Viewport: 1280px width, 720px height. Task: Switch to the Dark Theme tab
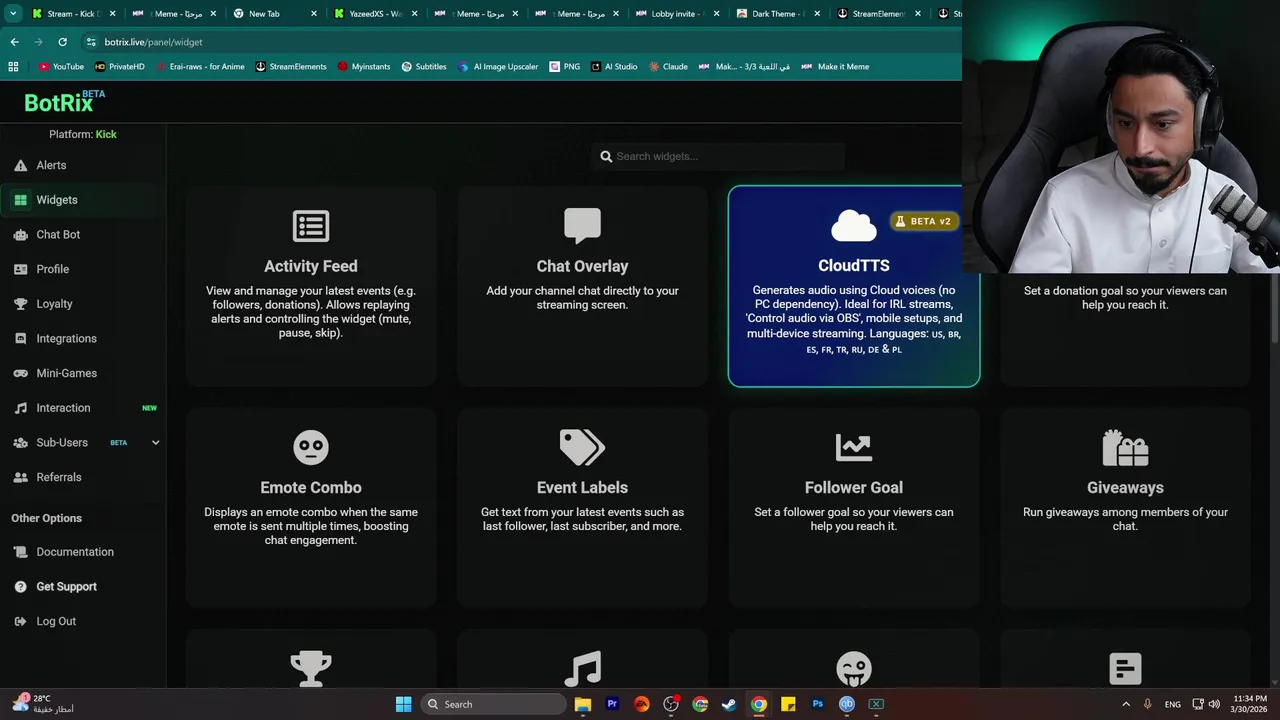coord(779,14)
